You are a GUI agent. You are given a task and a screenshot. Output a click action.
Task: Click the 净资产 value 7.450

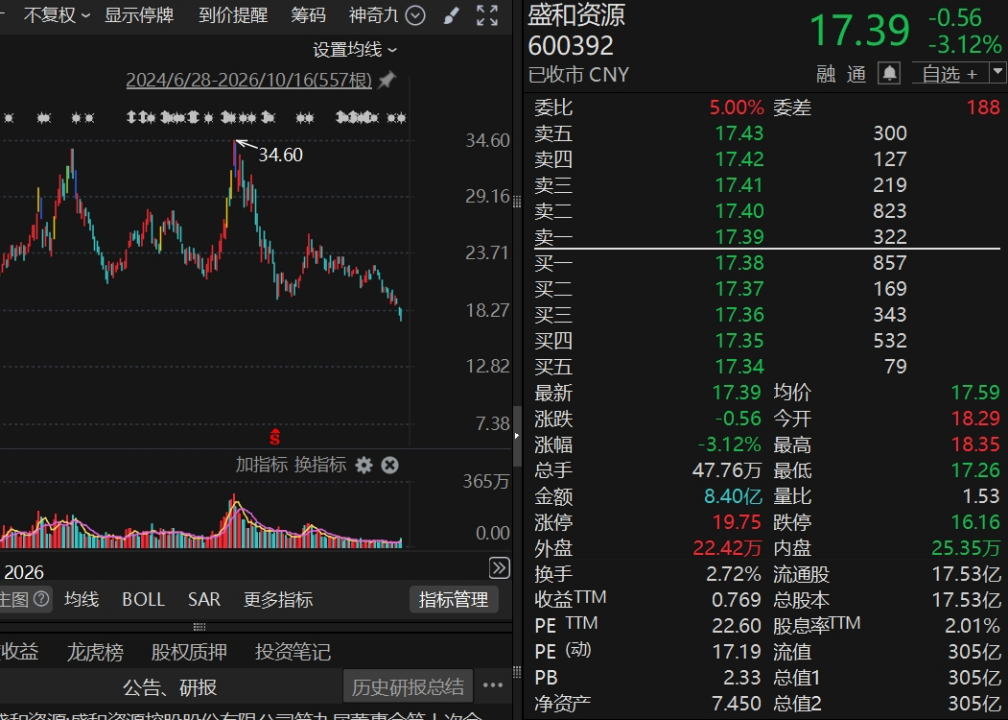click(x=737, y=703)
